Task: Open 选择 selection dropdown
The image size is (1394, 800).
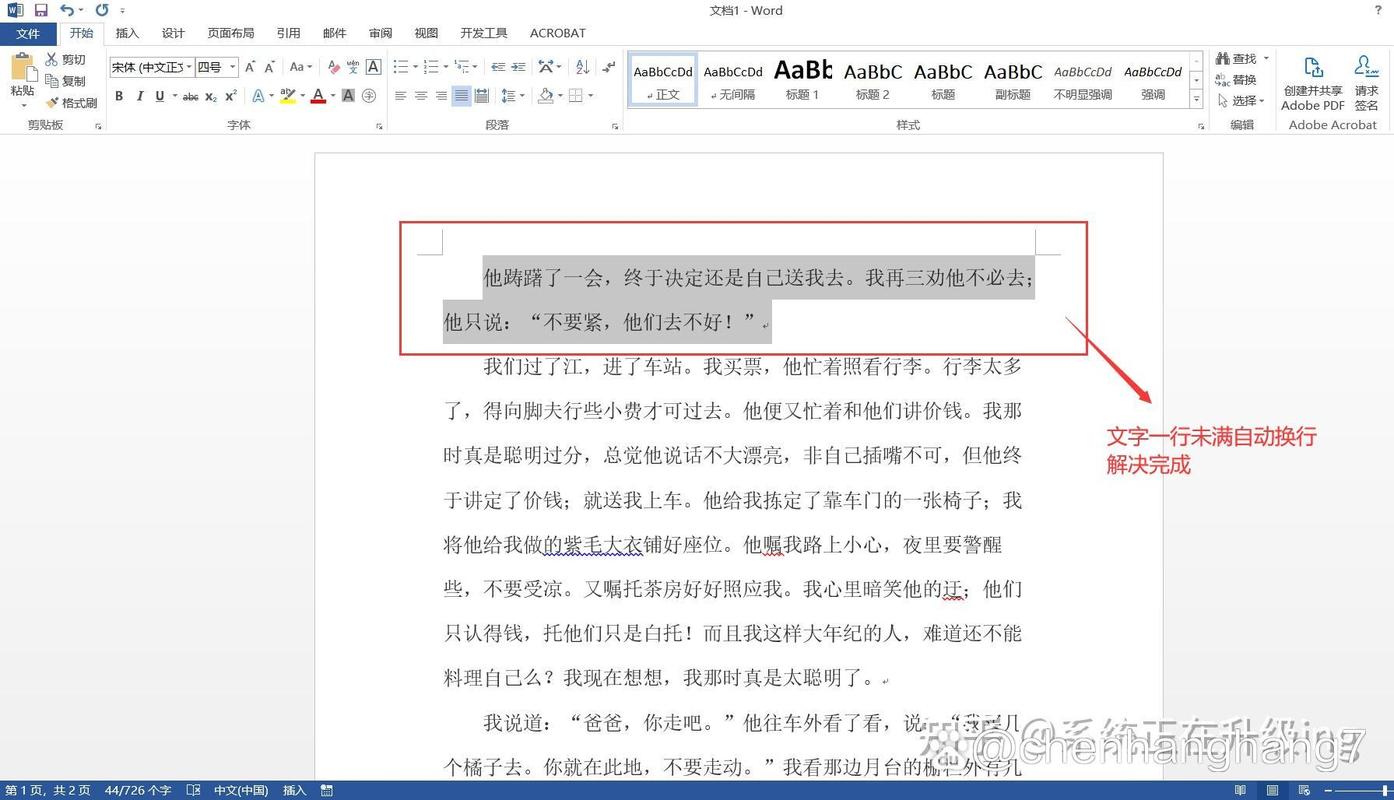Action: pyautogui.click(x=1241, y=101)
